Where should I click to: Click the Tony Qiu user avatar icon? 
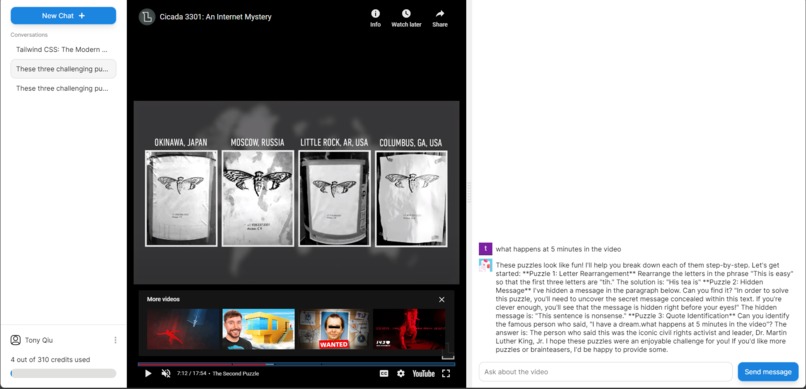pyautogui.click(x=16, y=340)
